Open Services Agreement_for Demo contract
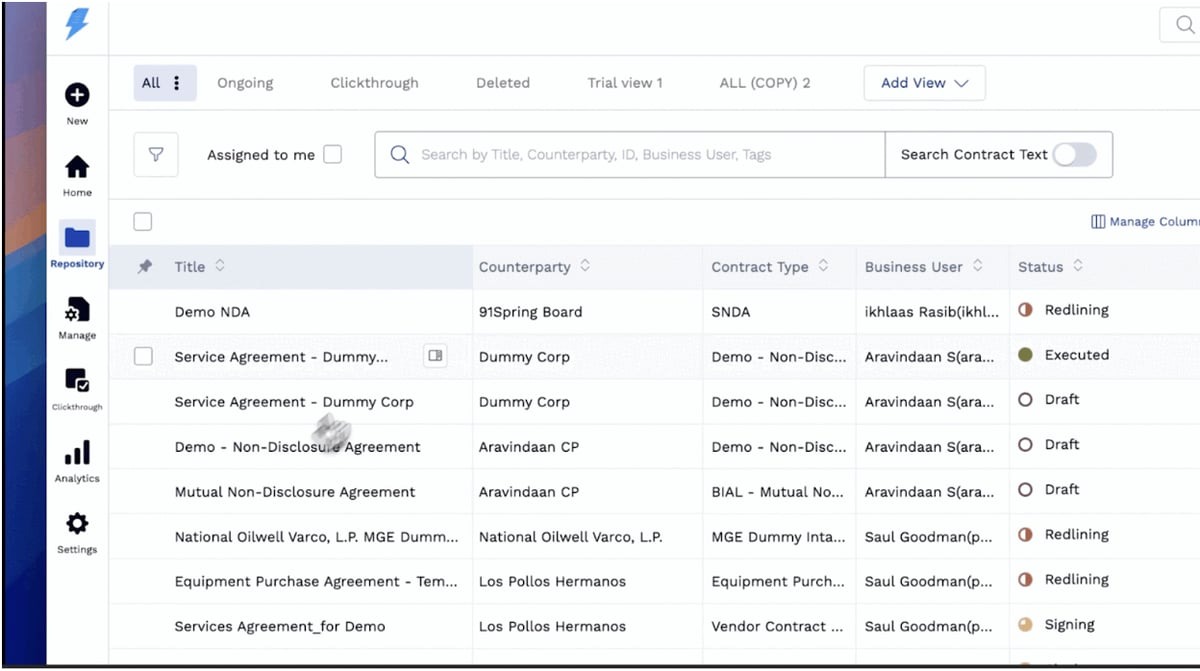The height and width of the screenshot is (671, 1200). point(280,627)
